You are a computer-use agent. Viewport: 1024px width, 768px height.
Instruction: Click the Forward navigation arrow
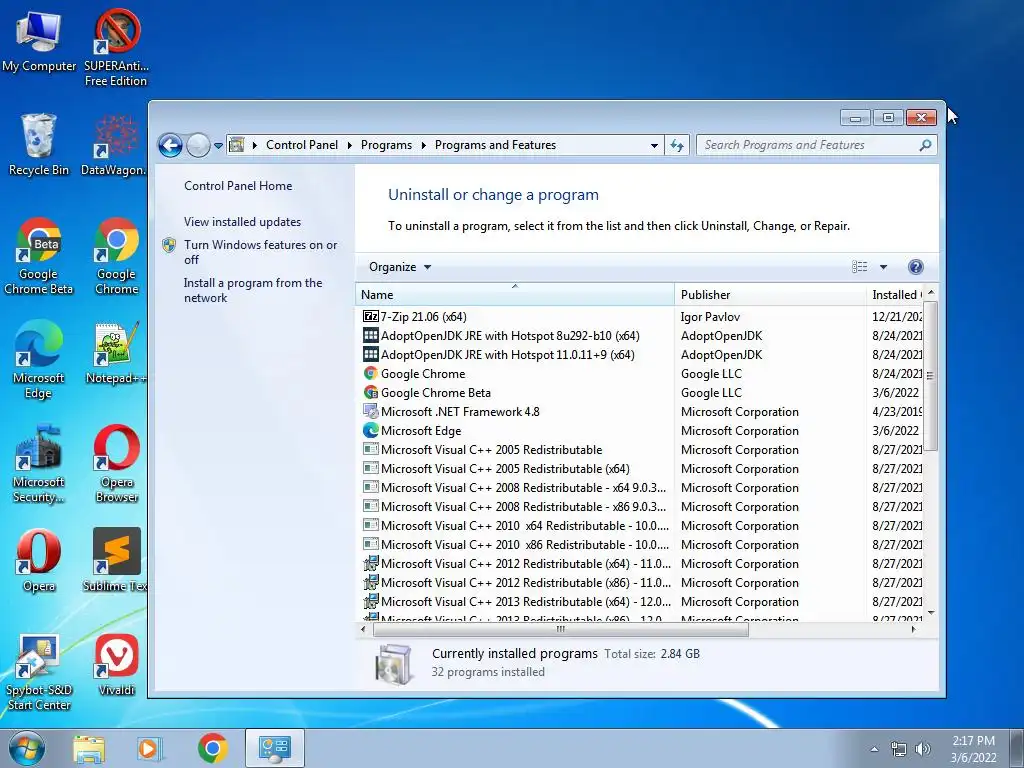[x=198, y=145]
